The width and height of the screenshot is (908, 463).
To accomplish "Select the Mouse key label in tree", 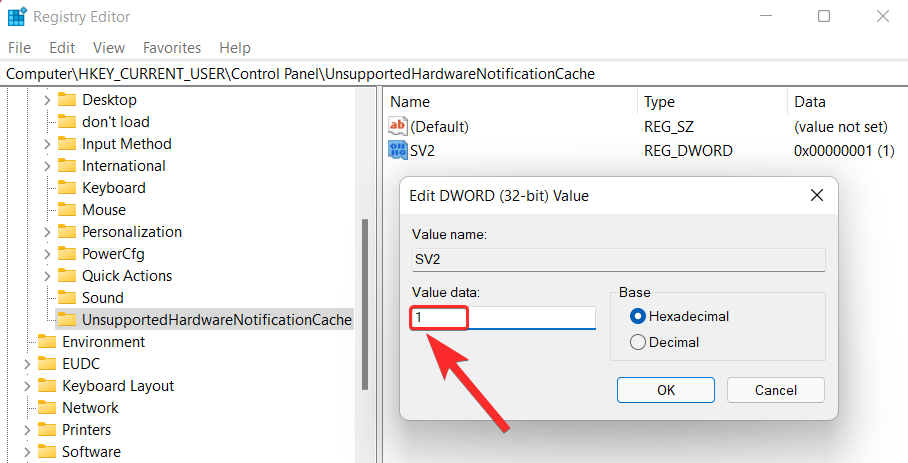I will [104, 210].
